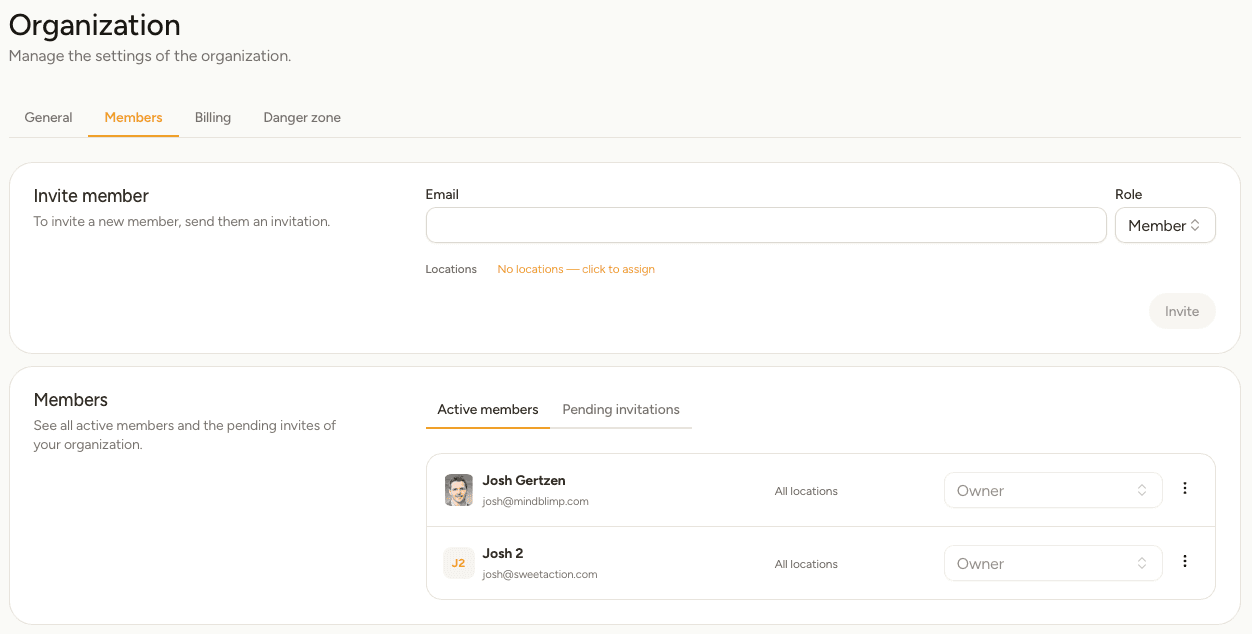Click josh@sweetaction.com email text
Screen dimensions: 1252x634
point(540,574)
